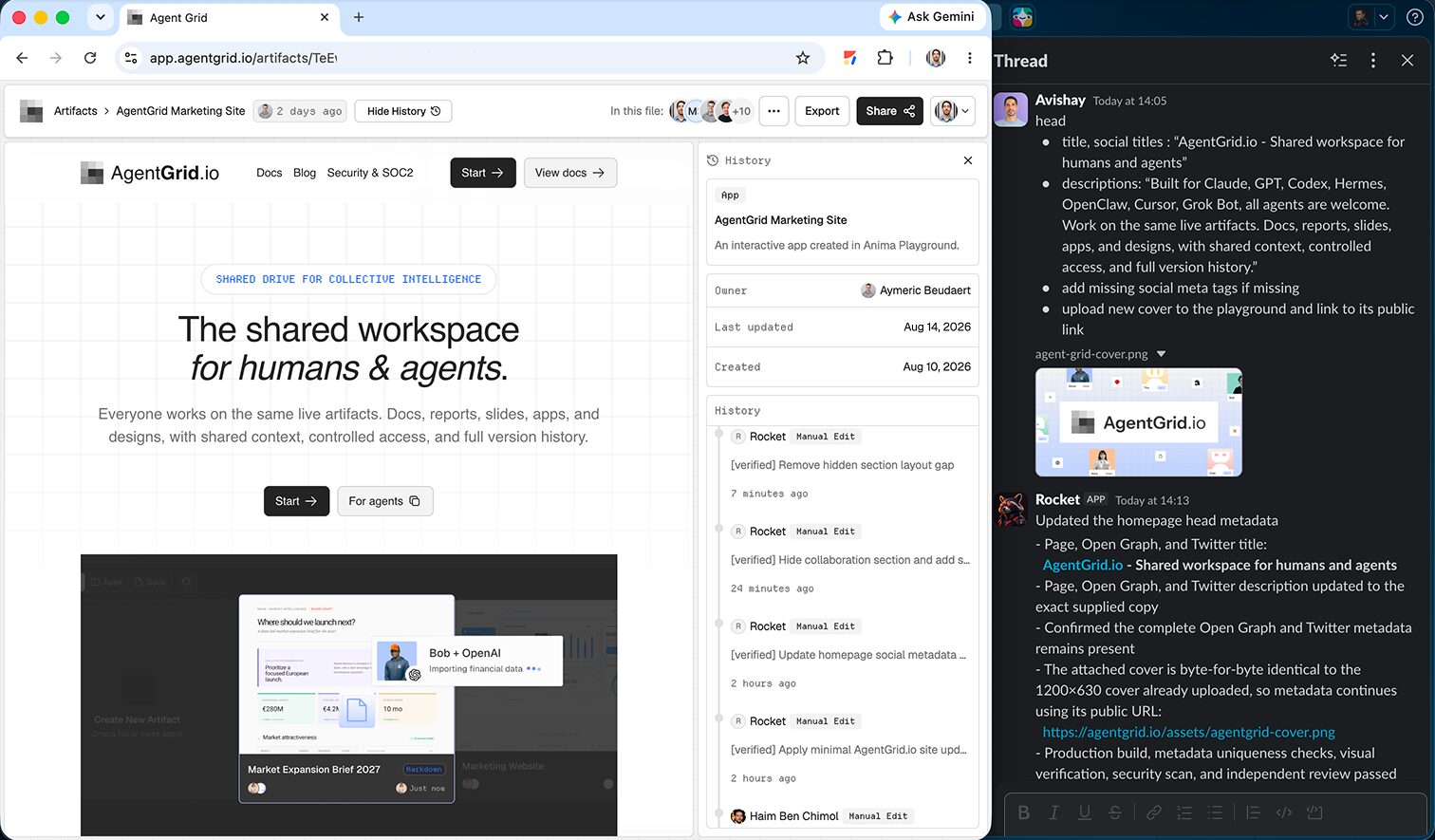Open the tab search dropdown arrow
Screen dimensions: 1435x840
point(101,17)
